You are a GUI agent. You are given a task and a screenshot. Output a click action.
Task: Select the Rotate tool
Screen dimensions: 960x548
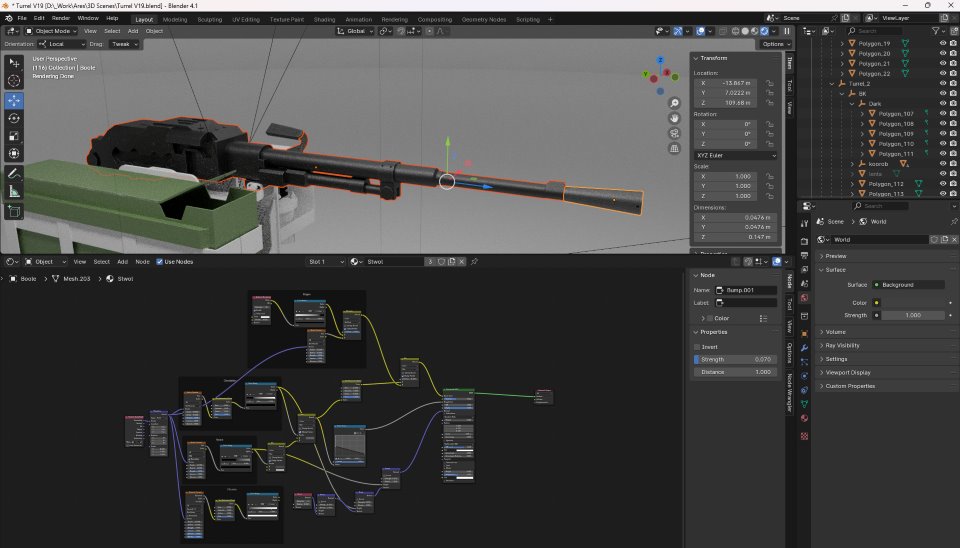(x=14, y=118)
